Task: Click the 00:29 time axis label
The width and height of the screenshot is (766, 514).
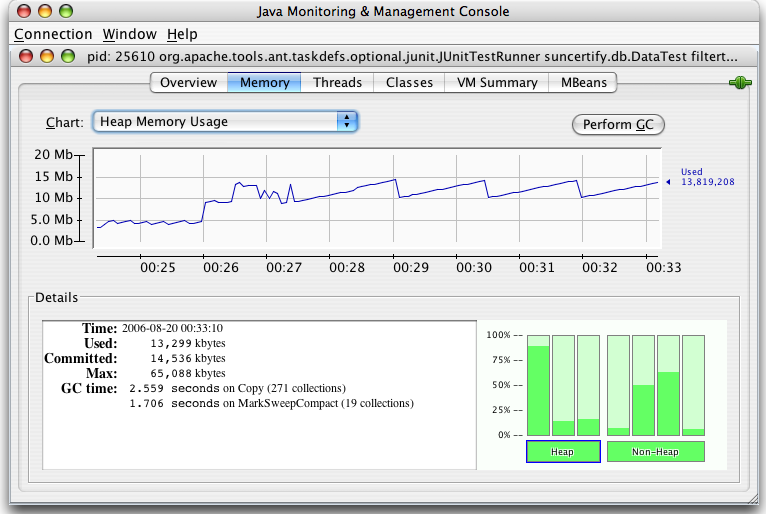Action: (411, 268)
